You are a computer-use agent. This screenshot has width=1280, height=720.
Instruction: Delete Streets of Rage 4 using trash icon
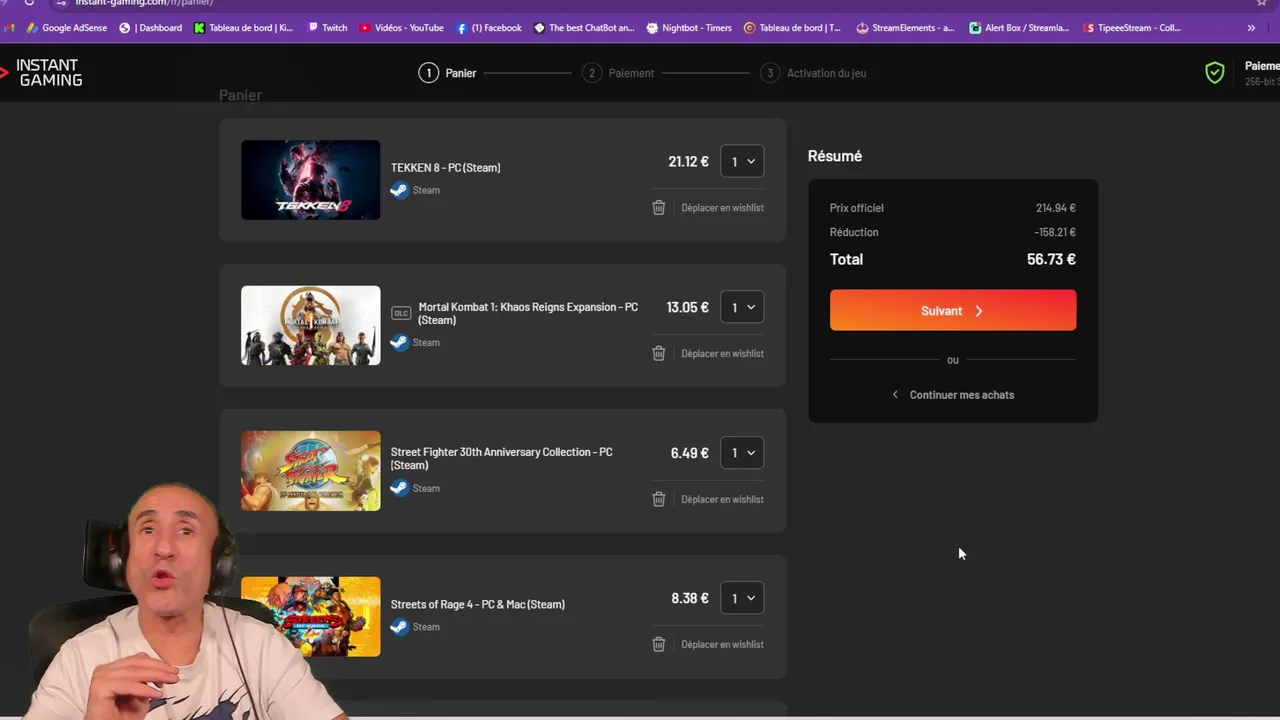click(x=658, y=644)
